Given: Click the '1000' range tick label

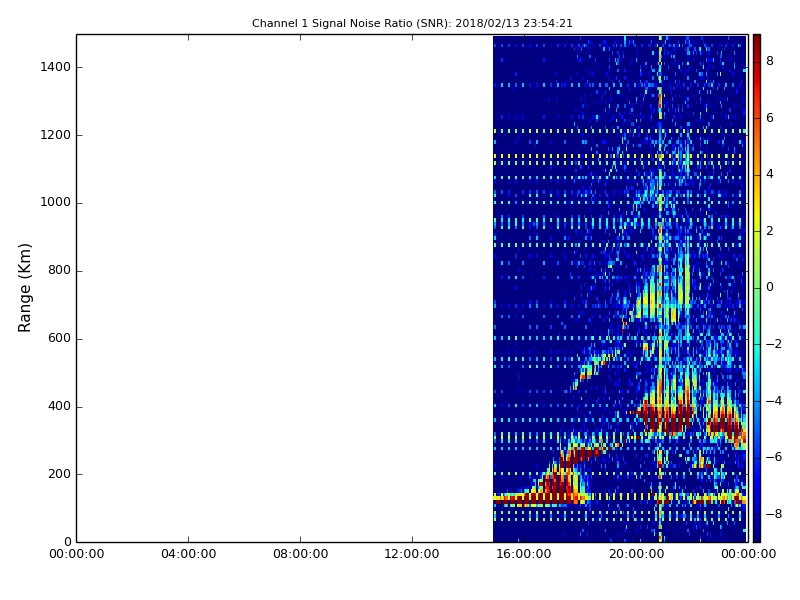Looking at the screenshot, I should (x=56, y=203).
